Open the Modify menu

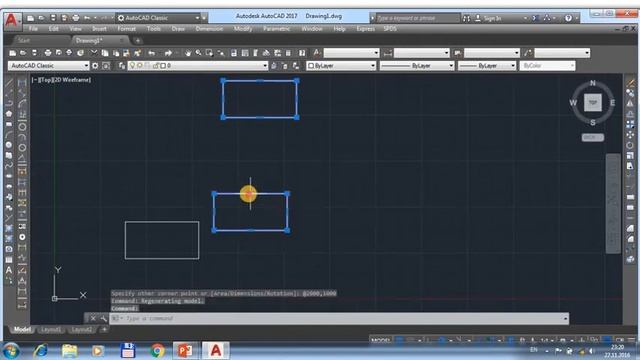tap(243, 29)
